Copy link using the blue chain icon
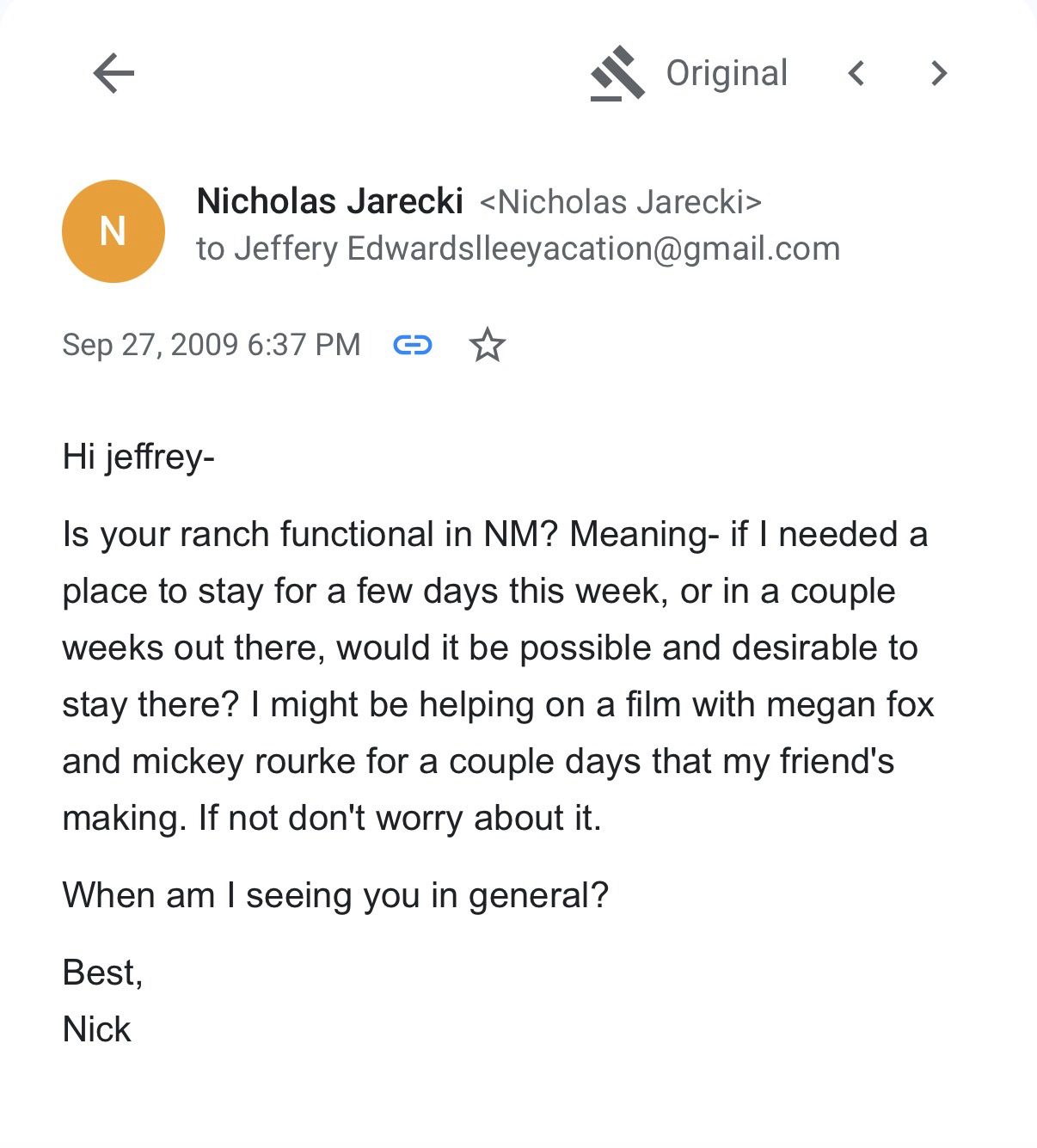Screen dimensions: 1037x1148 [x=412, y=345]
